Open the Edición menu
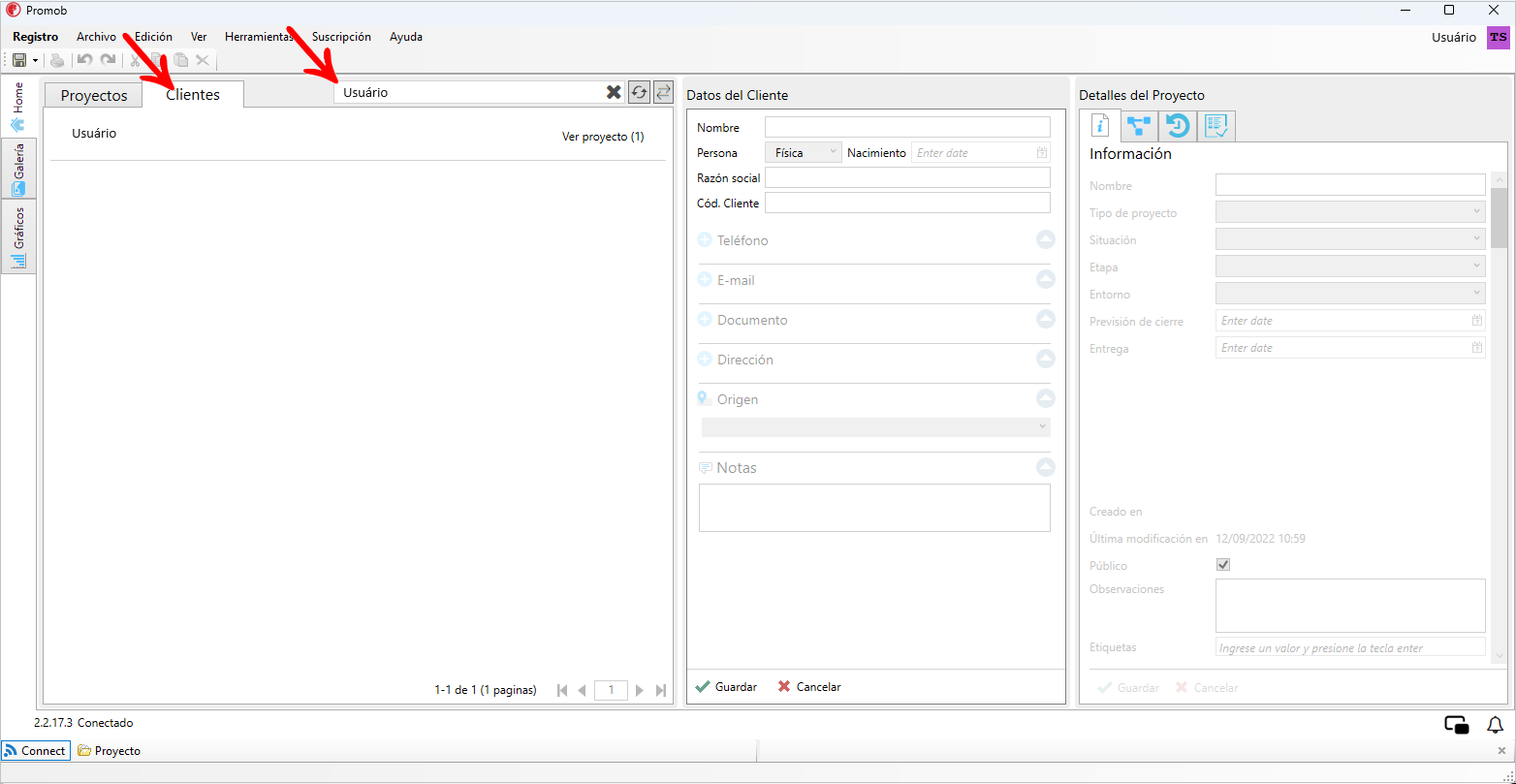This screenshot has height=784, width=1516. tap(153, 37)
